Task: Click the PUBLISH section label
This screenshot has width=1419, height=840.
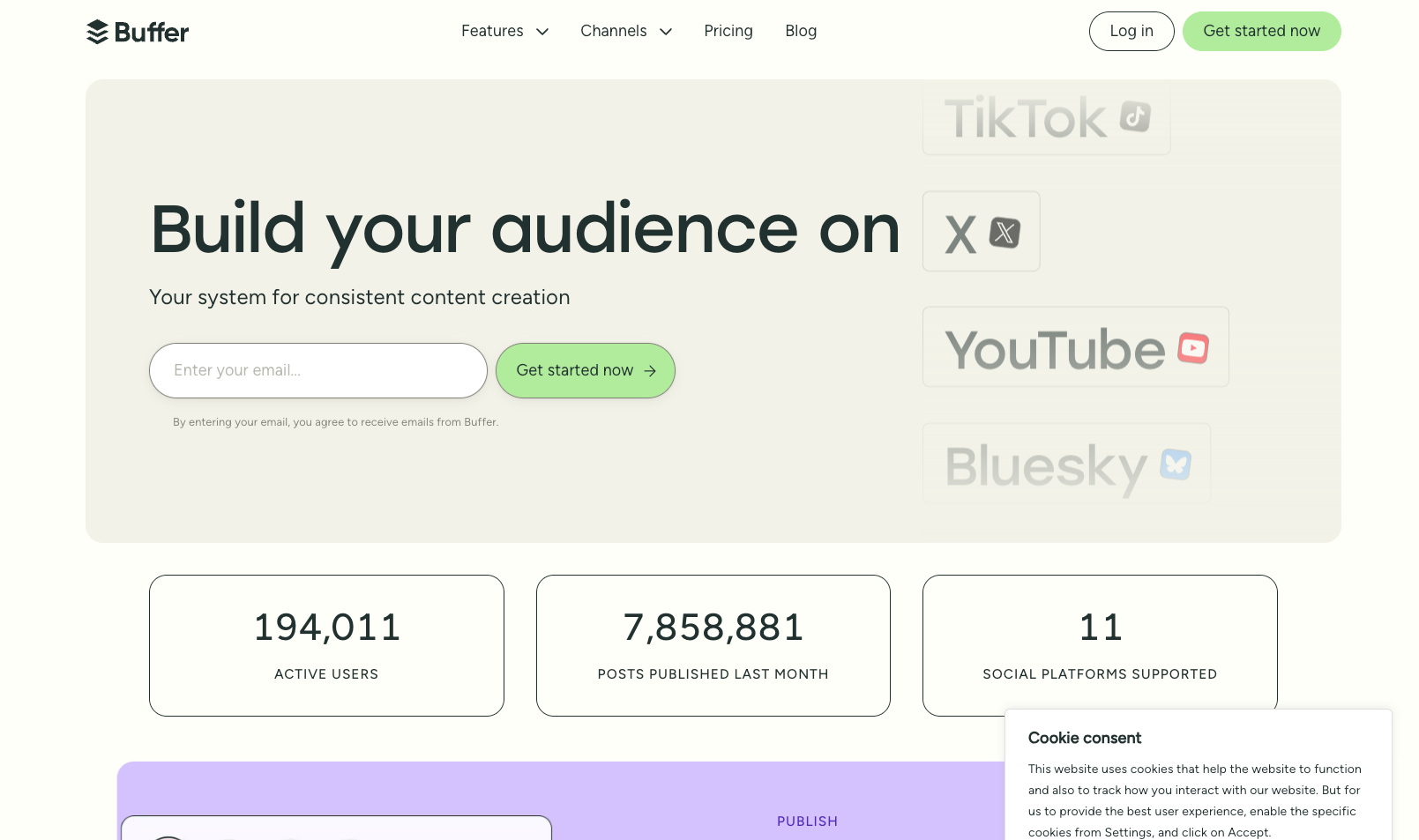Action: coord(807,821)
